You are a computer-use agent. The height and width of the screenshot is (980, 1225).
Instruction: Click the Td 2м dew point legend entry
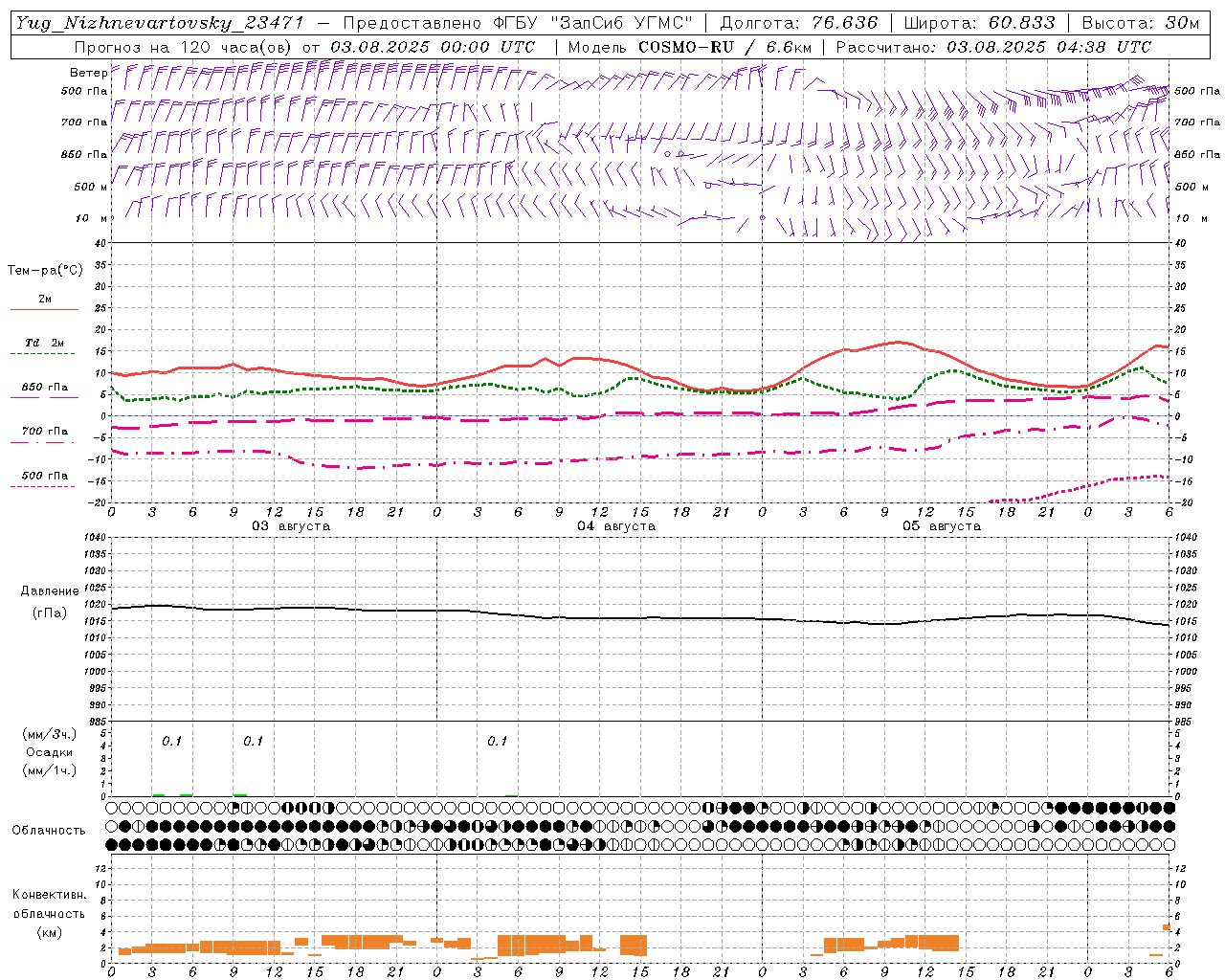point(45,343)
